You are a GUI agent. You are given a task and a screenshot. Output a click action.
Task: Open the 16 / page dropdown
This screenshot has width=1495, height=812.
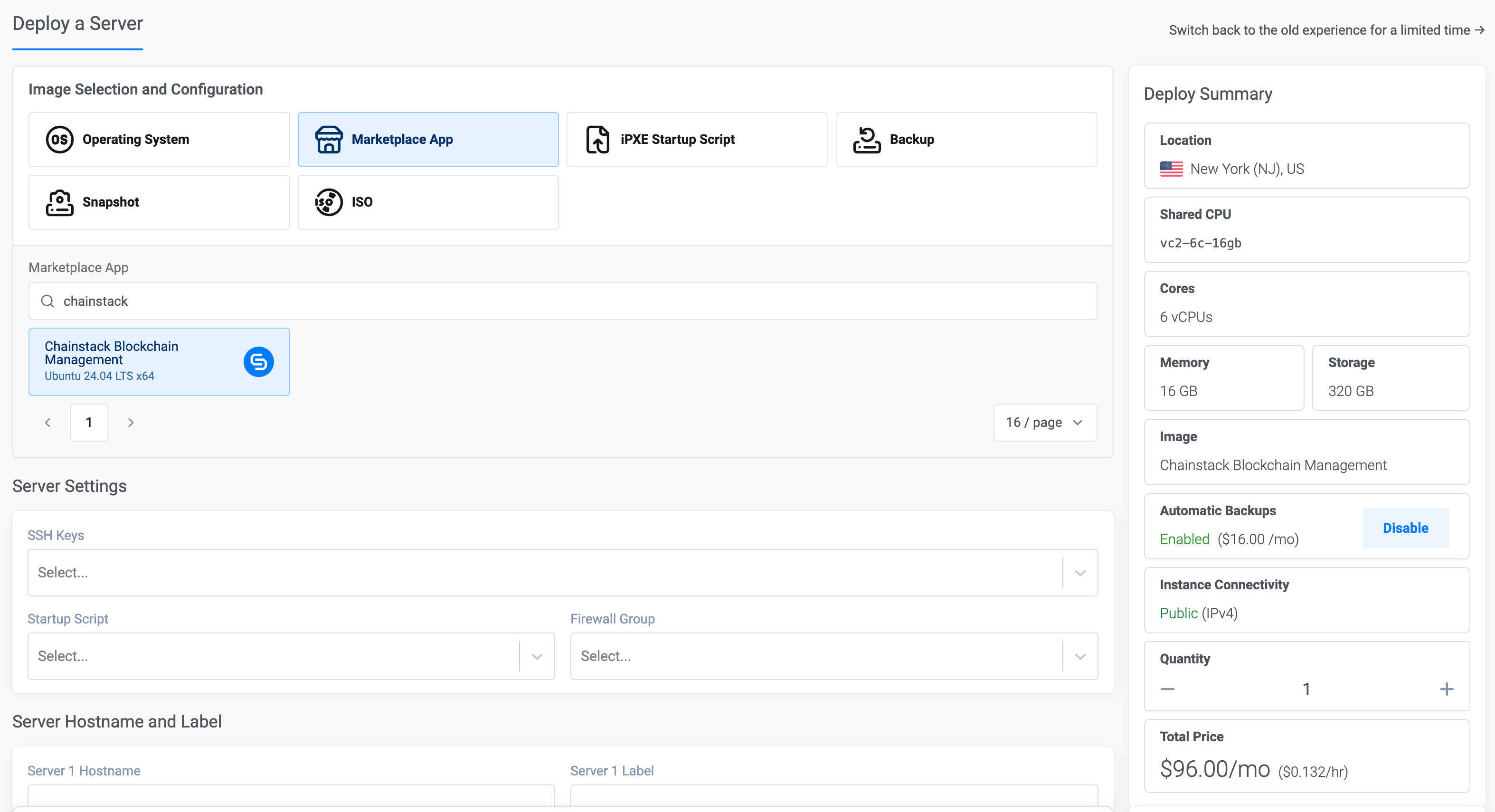1045,423
